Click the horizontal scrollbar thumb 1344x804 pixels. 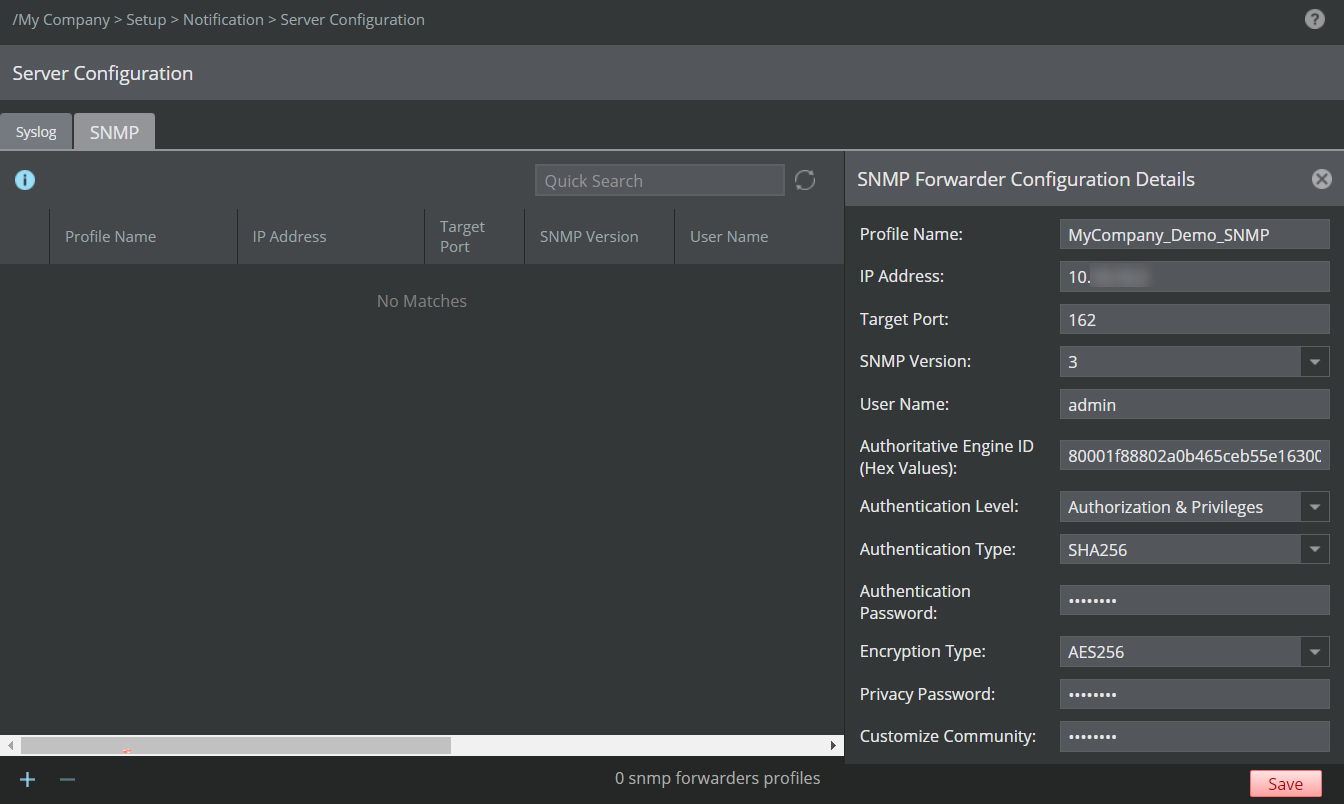pos(236,746)
